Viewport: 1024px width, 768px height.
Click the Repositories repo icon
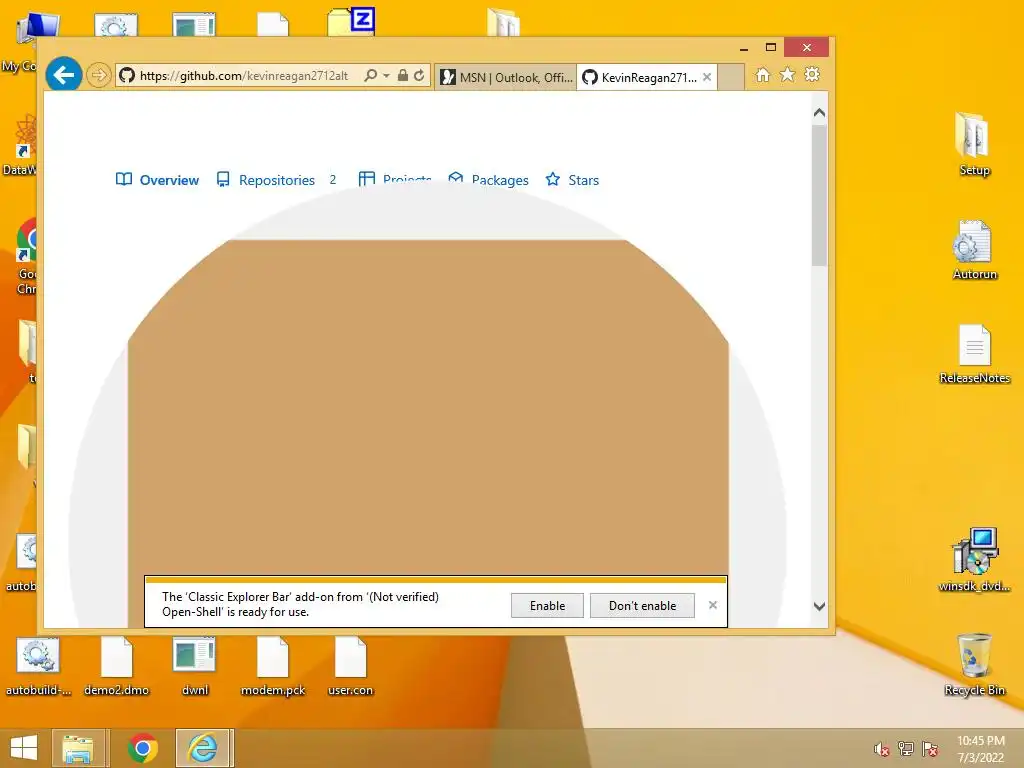[x=223, y=180]
